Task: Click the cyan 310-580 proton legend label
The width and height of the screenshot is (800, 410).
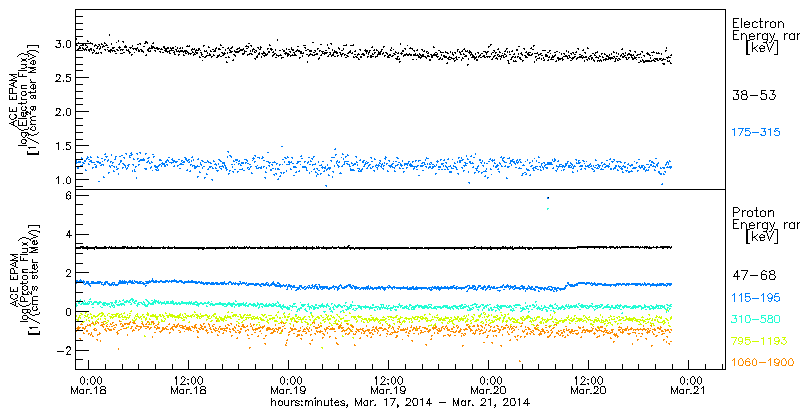Action: 757,320
